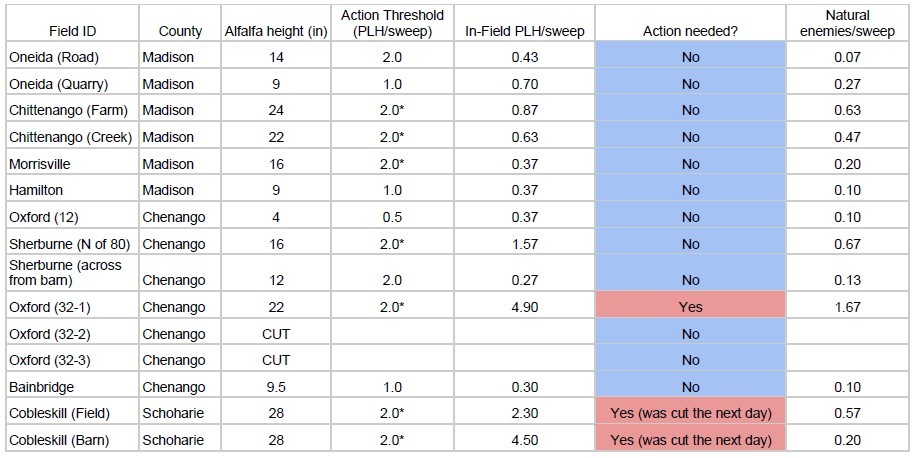Select Yes (was cut the next day) for Cobleskill (Field)
914x458 pixels.
click(690, 413)
